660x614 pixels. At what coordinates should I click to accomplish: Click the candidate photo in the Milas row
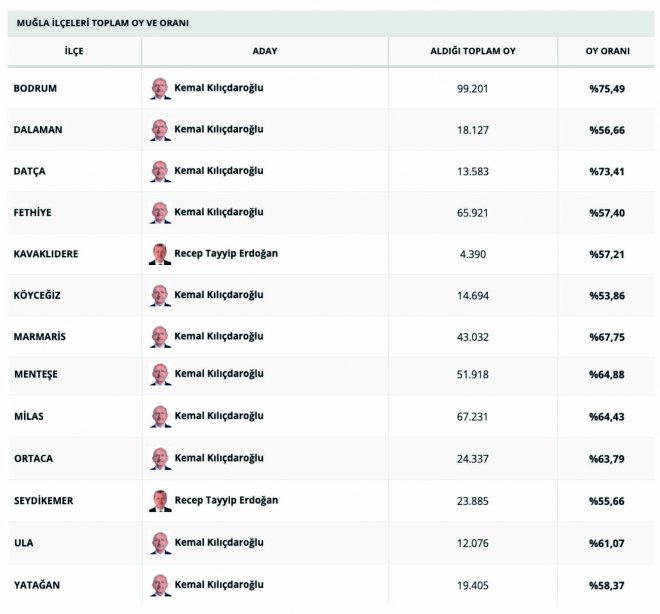(x=161, y=416)
